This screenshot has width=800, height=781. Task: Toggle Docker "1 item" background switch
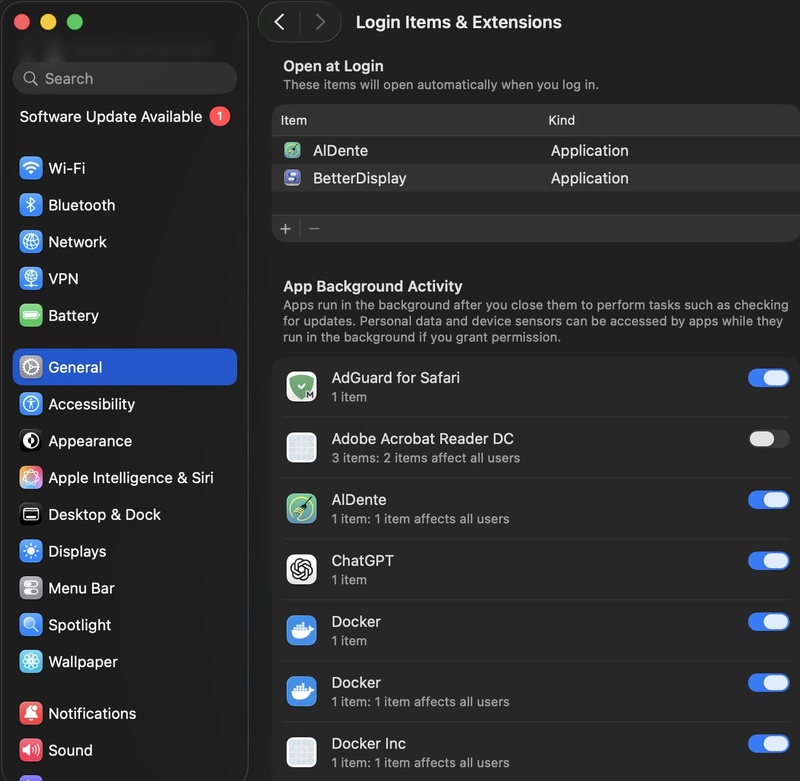coord(768,622)
